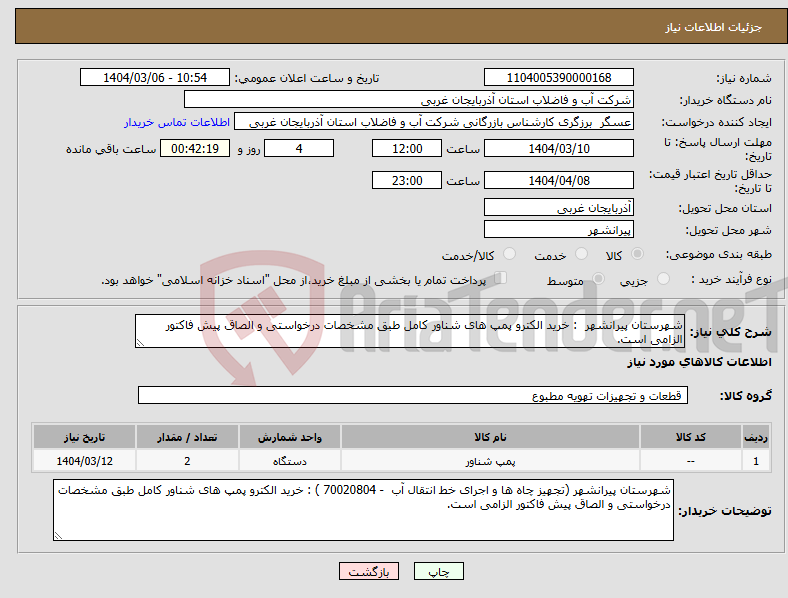Click the بازگشت (back) button
The height and width of the screenshot is (598, 788).
pos(369,571)
